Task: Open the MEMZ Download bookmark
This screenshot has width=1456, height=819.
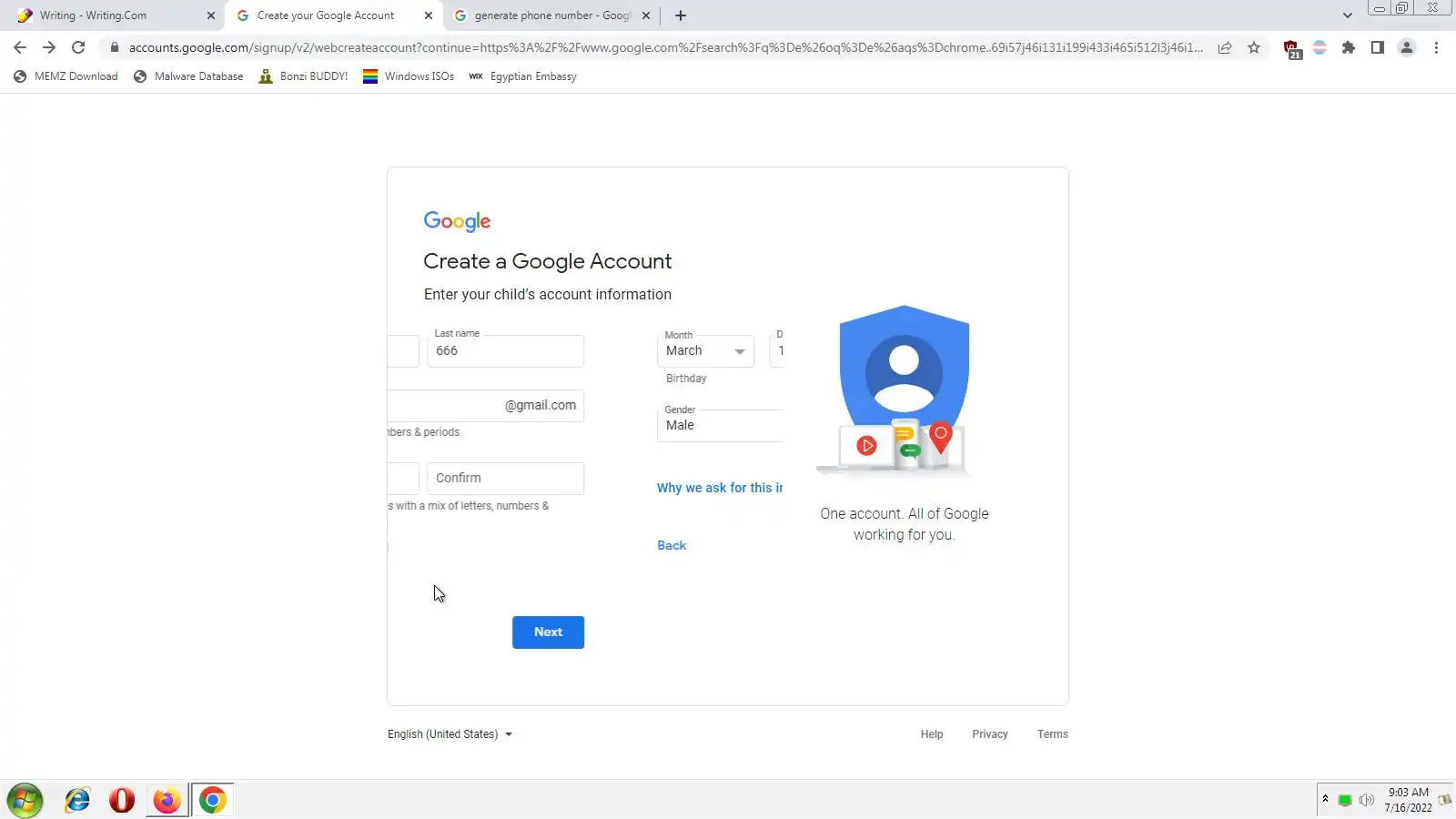Action: point(66,76)
